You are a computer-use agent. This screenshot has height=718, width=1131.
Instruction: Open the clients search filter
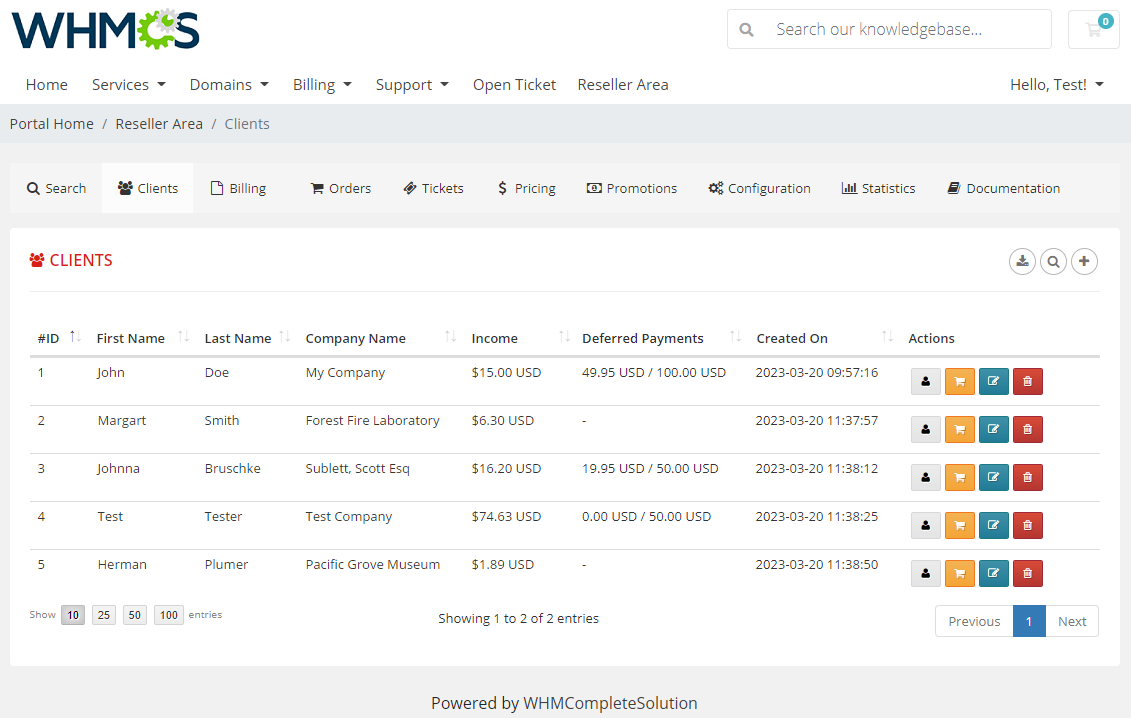click(1053, 261)
